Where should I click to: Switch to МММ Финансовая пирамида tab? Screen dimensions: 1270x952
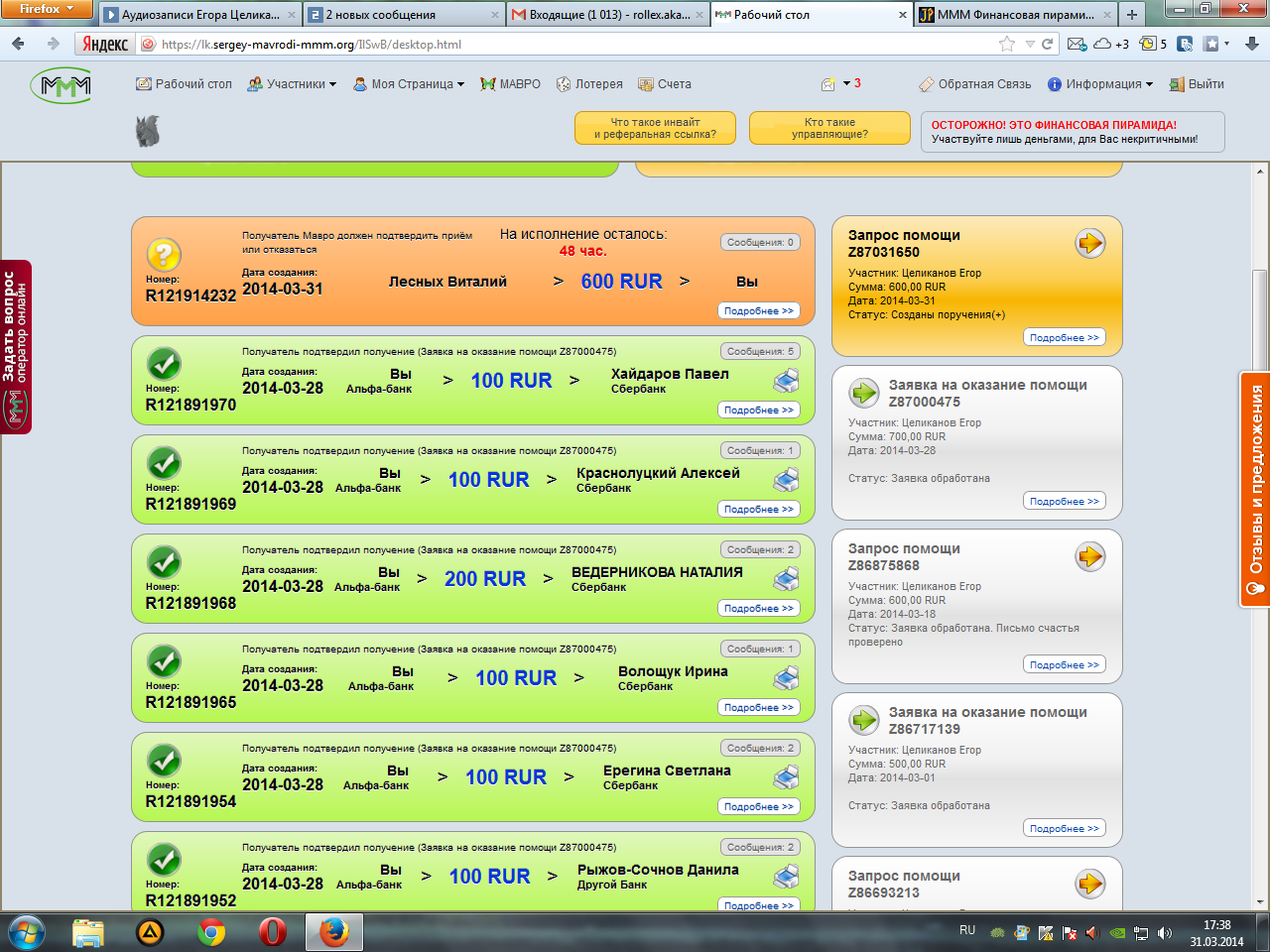(x=1015, y=15)
